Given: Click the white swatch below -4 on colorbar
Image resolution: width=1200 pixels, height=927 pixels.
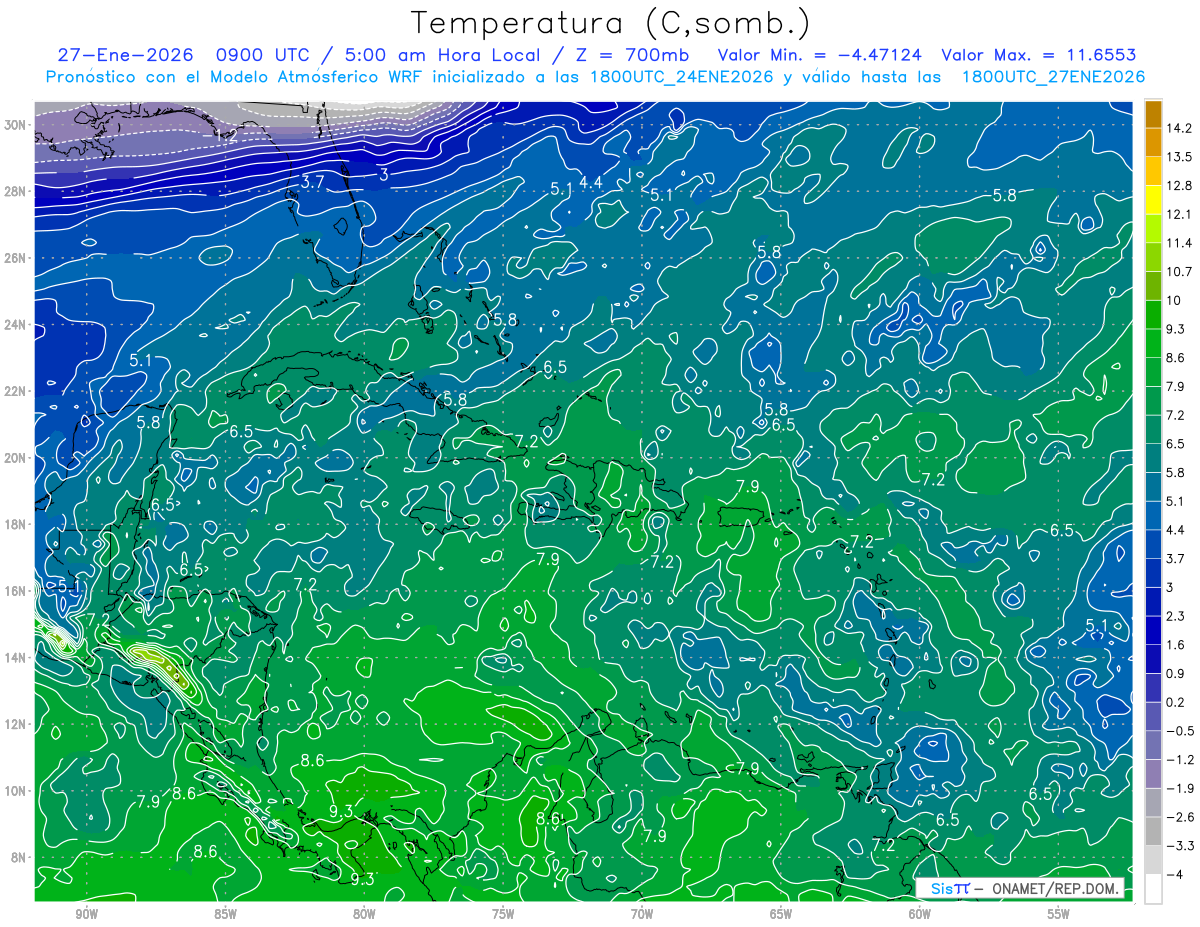Looking at the screenshot, I should pos(1153,888).
